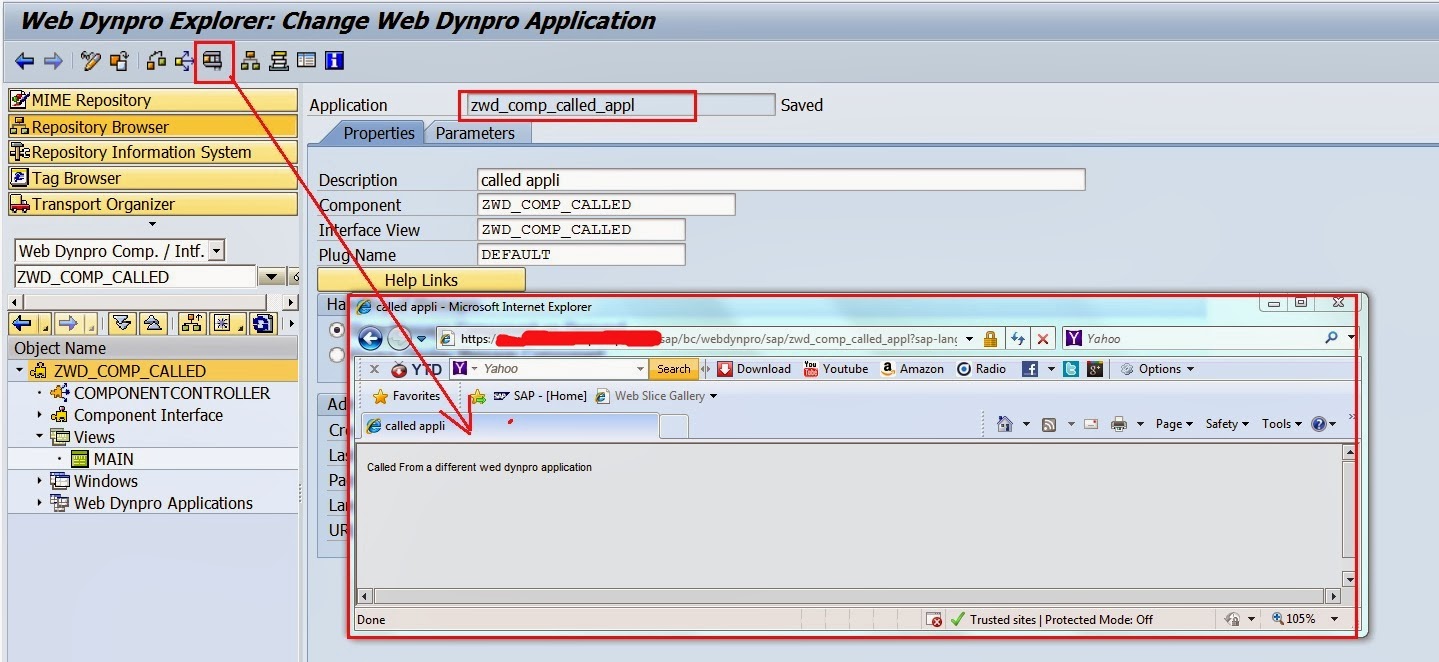Switch to the Parameters tab
1439x662 pixels.
[x=475, y=133]
